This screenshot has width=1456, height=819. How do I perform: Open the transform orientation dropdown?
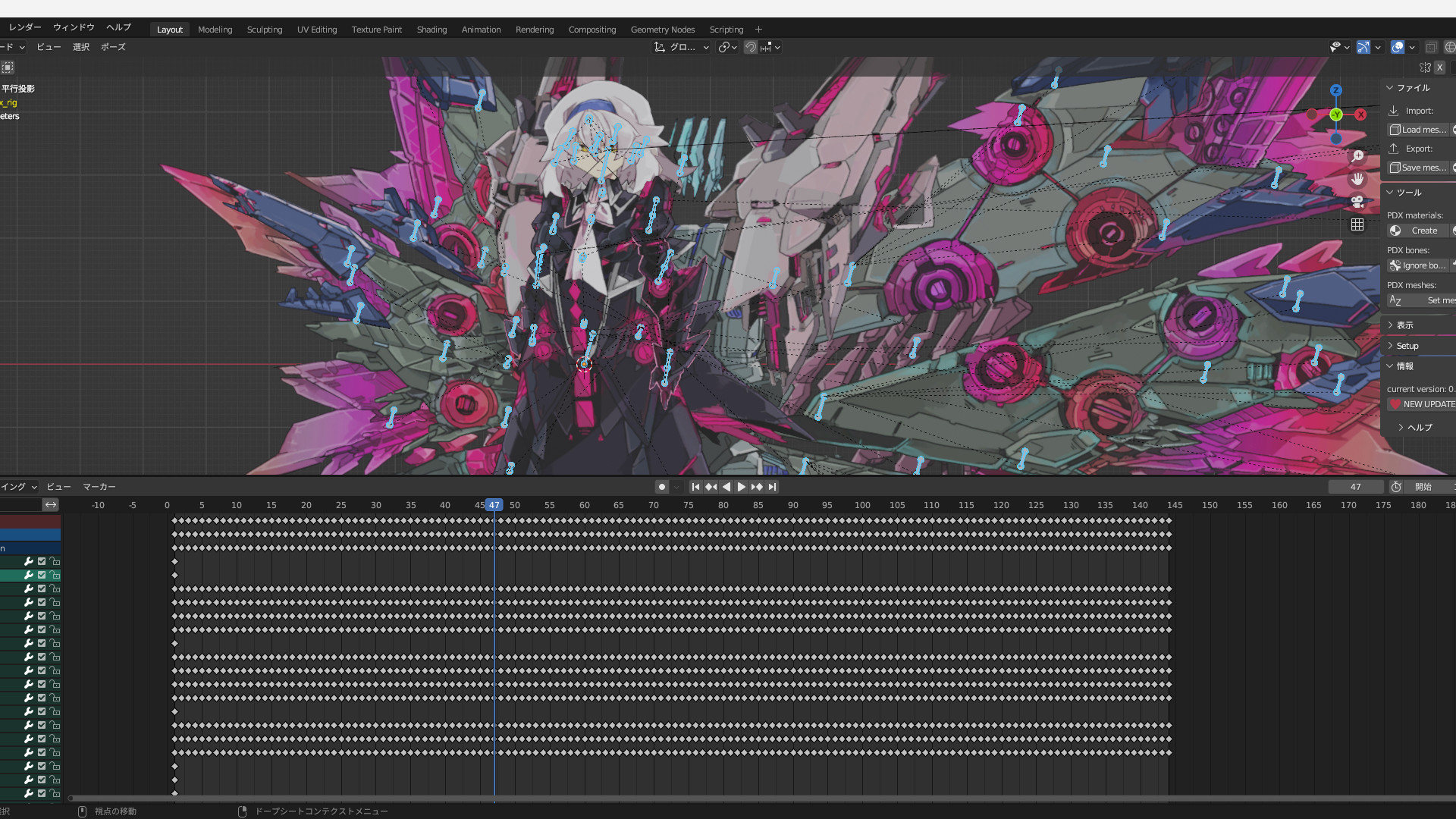click(681, 47)
